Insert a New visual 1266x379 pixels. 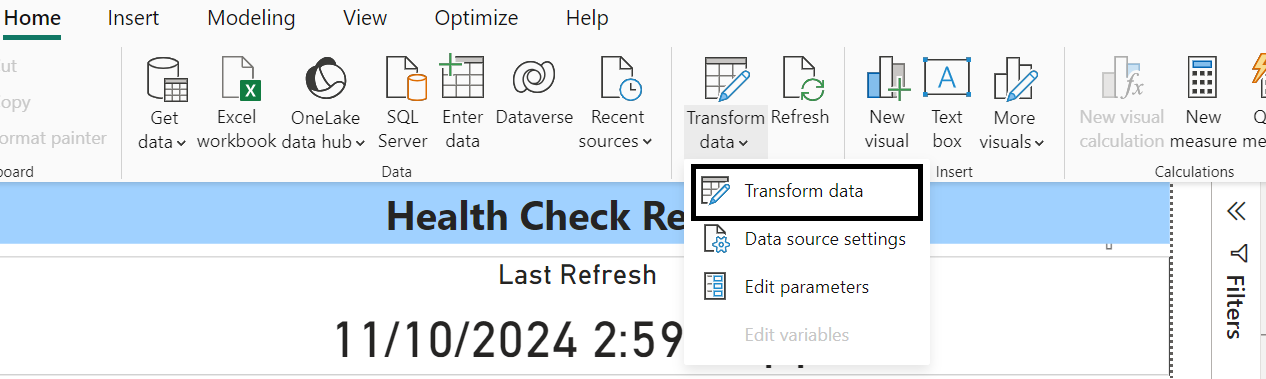click(887, 104)
